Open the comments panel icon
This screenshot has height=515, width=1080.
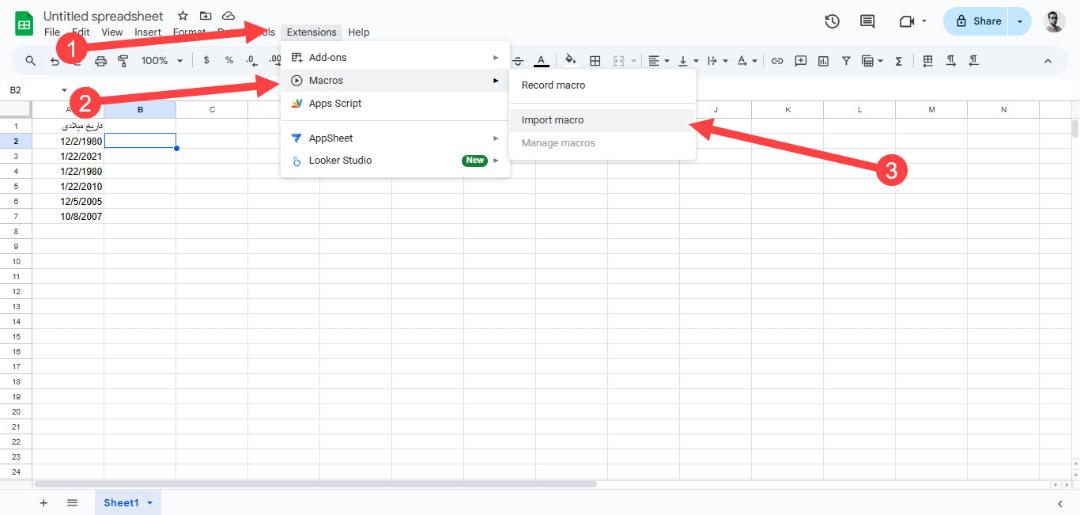[x=868, y=21]
